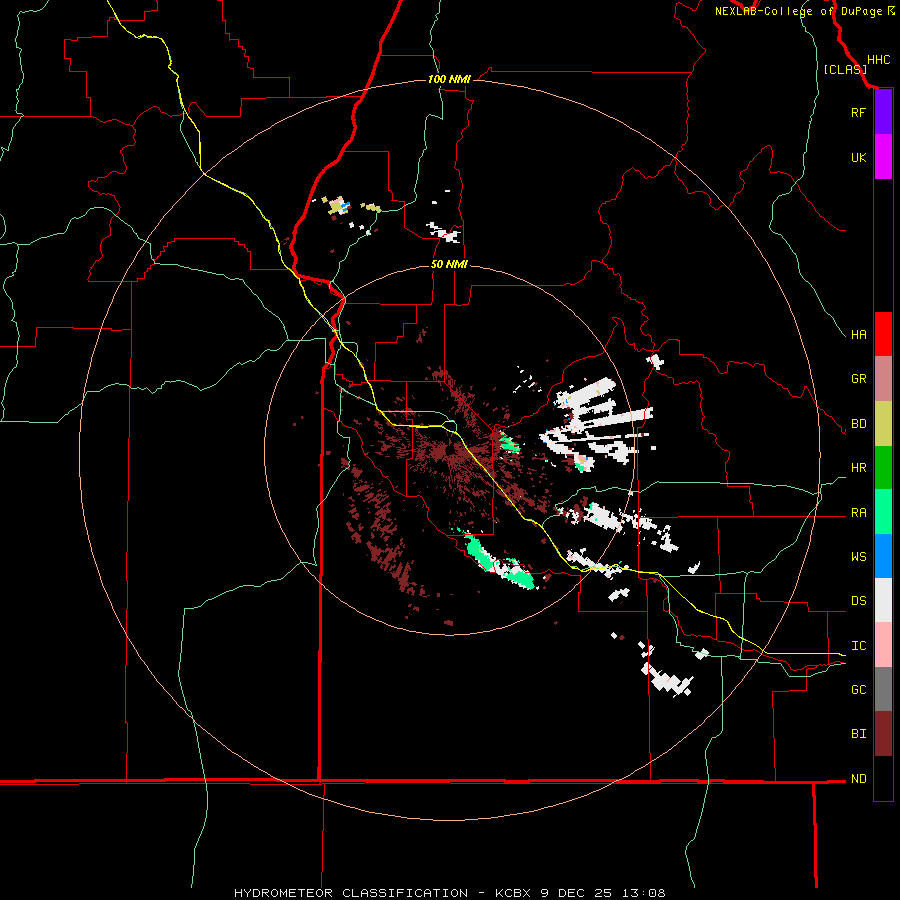Click the UK magenta legend swatch

(883, 157)
